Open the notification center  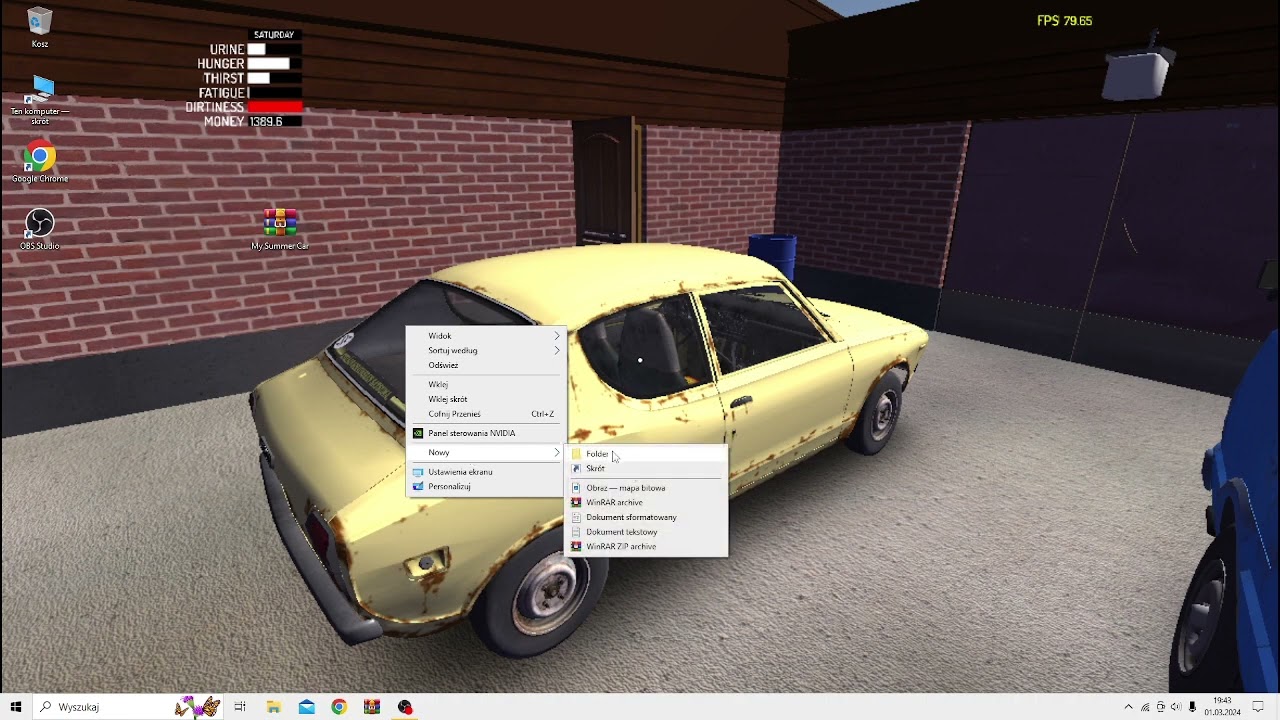click(x=1258, y=707)
